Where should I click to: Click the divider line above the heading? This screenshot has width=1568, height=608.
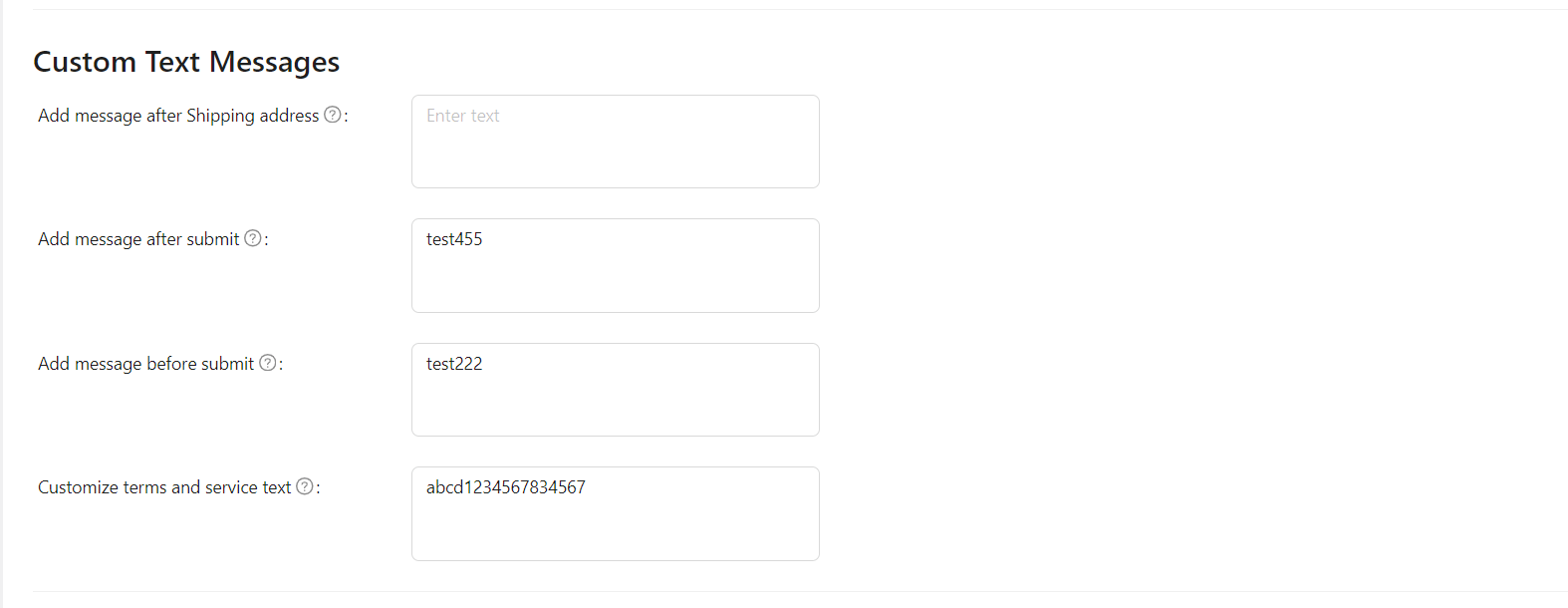[797, 10]
